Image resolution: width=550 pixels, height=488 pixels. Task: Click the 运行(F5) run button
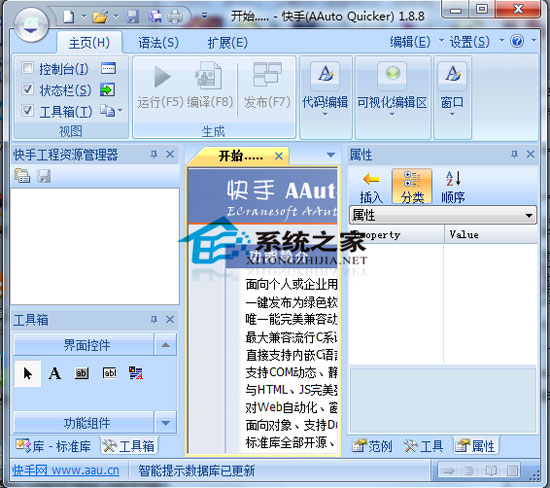pos(161,86)
